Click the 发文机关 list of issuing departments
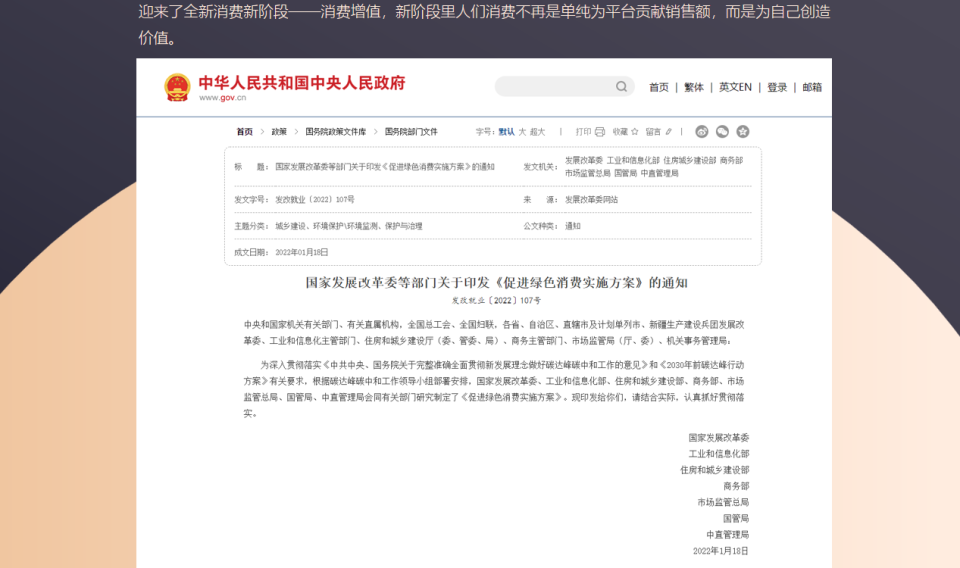This screenshot has width=960, height=568. [x=654, y=166]
